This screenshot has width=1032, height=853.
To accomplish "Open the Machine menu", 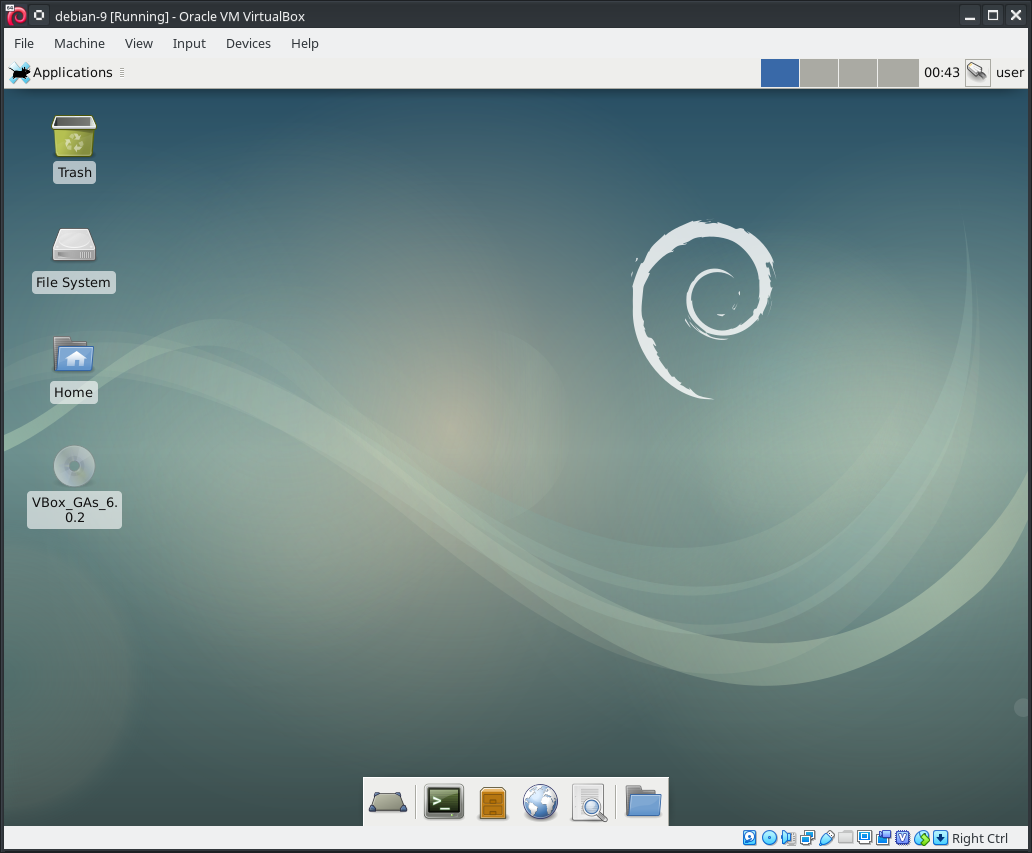I will [x=79, y=43].
